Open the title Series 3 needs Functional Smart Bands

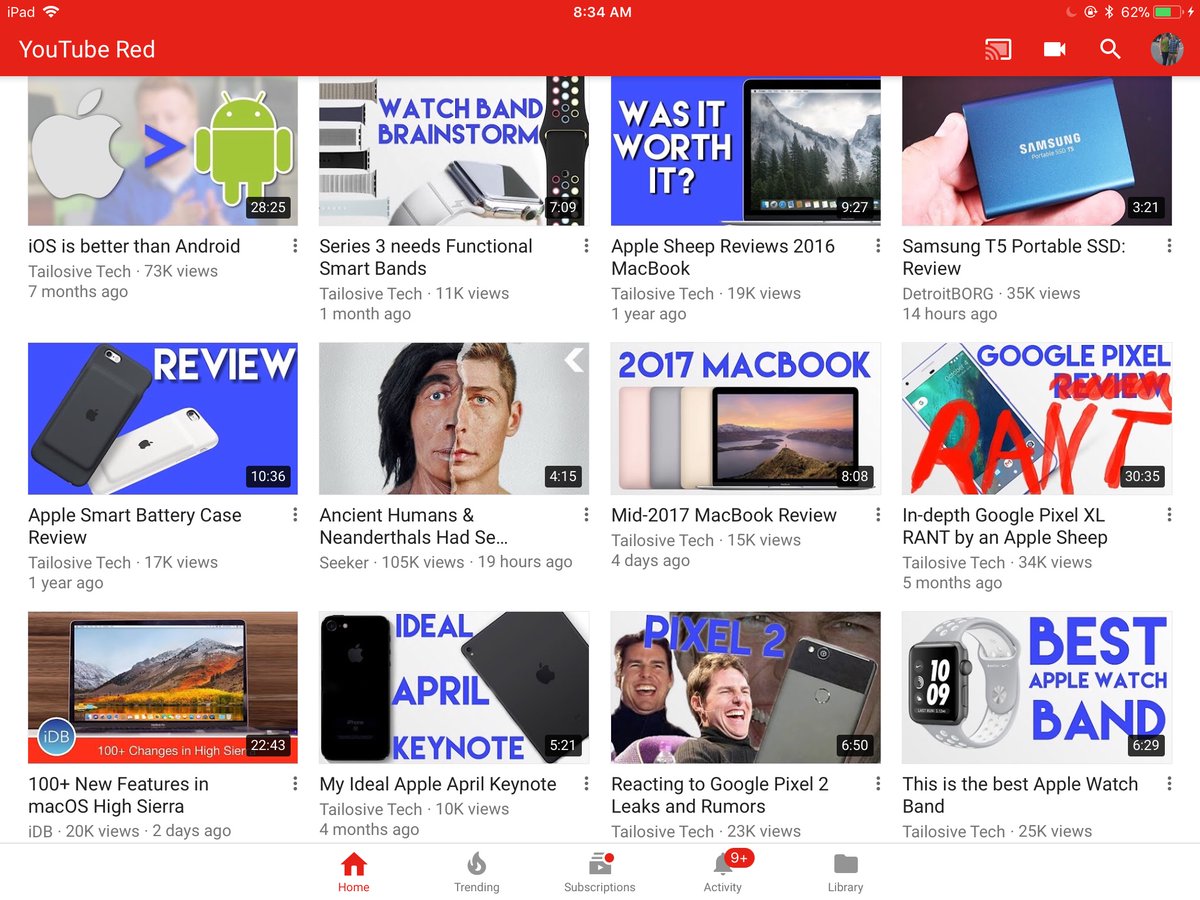pos(426,257)
